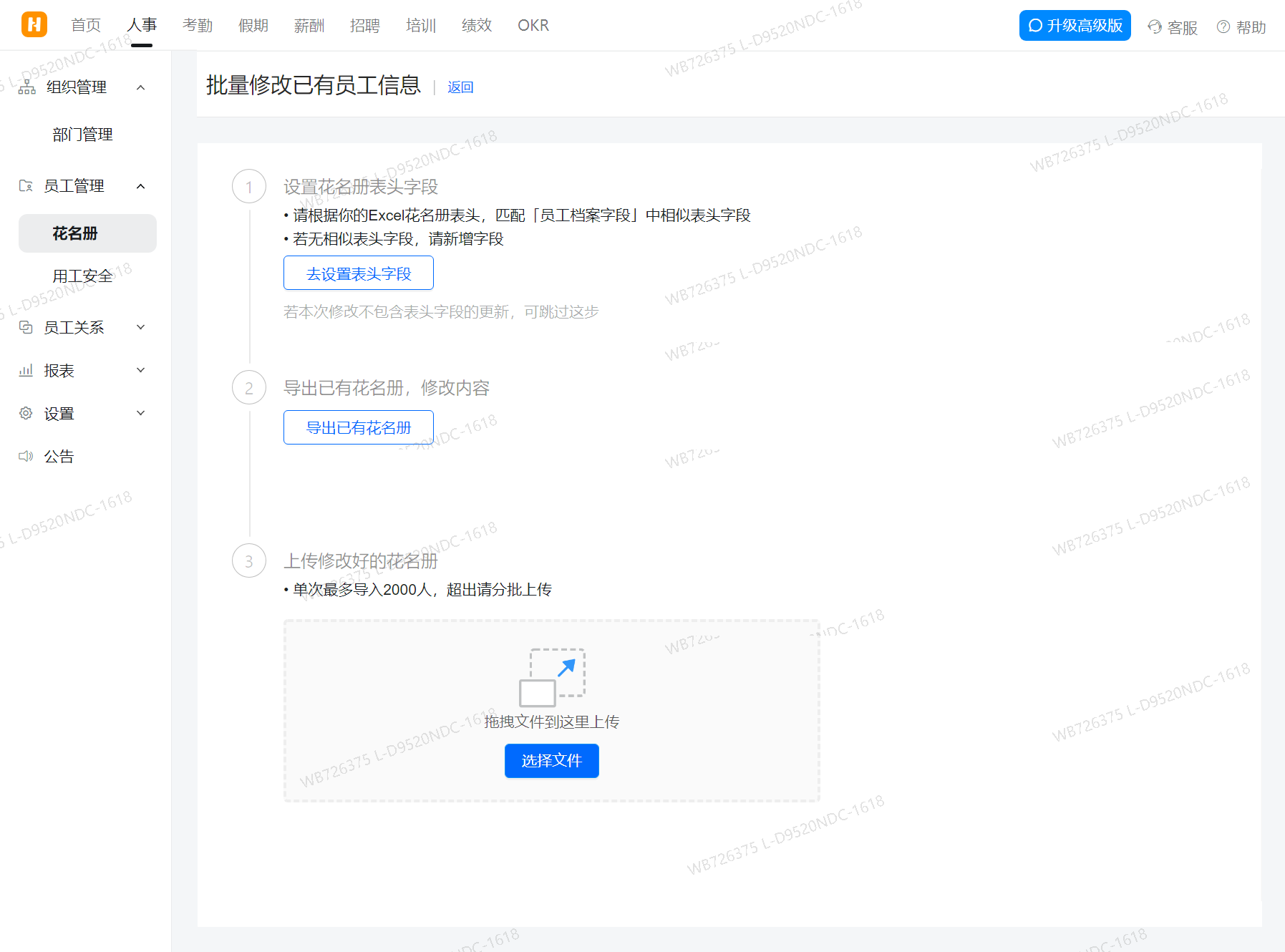Click the 返回 link
This screenshot has width=1285, height=952.
(460, 87)
